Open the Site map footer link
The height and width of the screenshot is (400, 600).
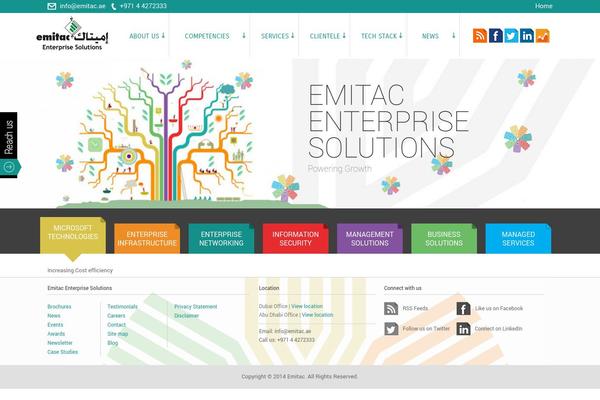118,334
